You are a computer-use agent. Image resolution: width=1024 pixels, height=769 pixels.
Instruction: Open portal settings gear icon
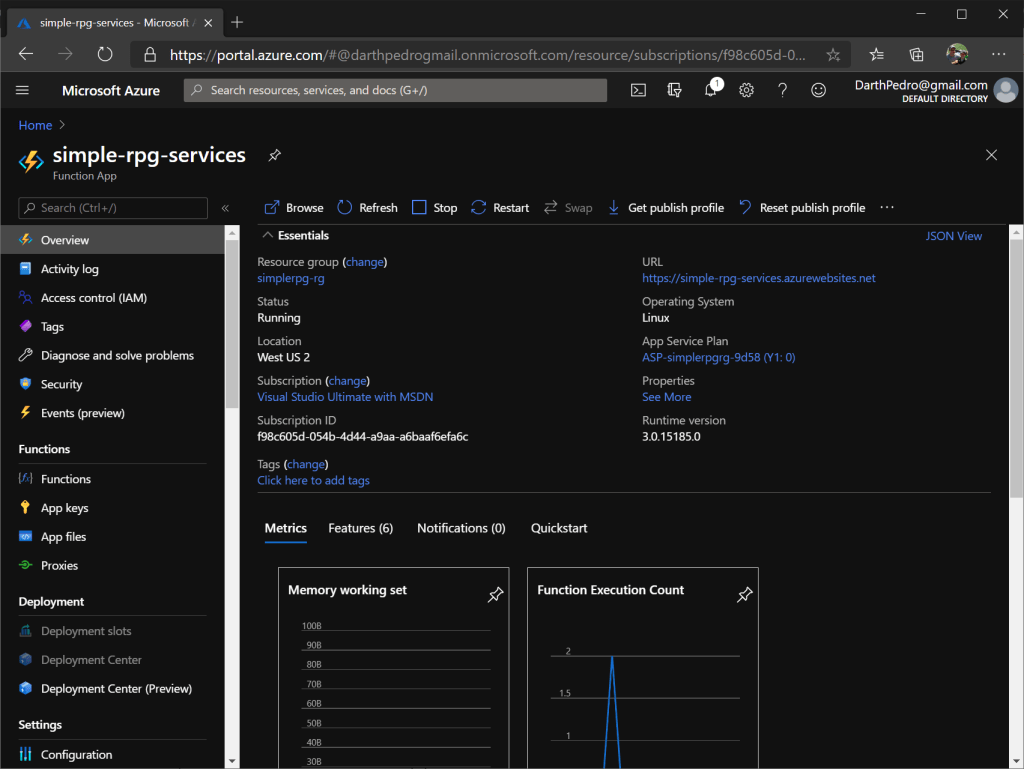746,90
